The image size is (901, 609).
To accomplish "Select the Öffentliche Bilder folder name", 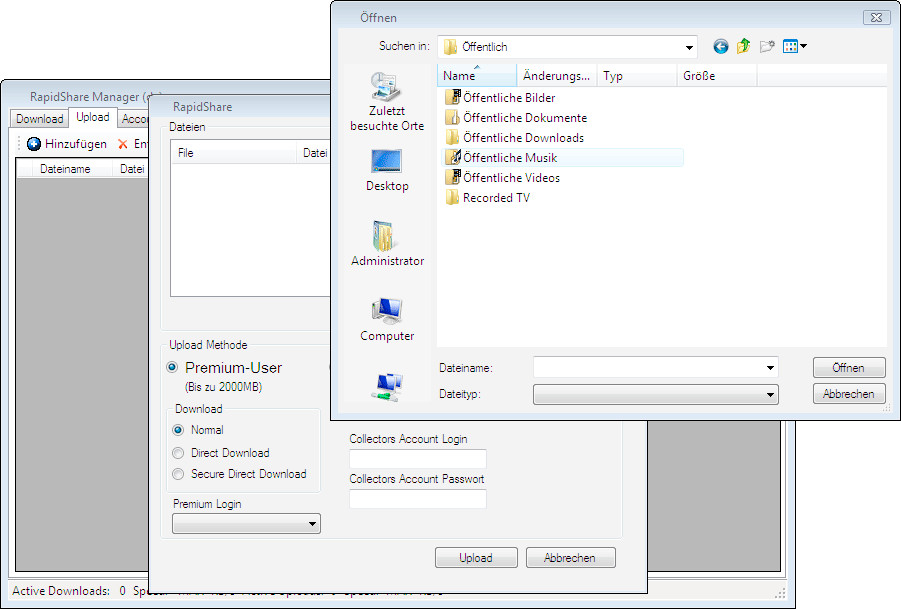I will pos(509,98).
